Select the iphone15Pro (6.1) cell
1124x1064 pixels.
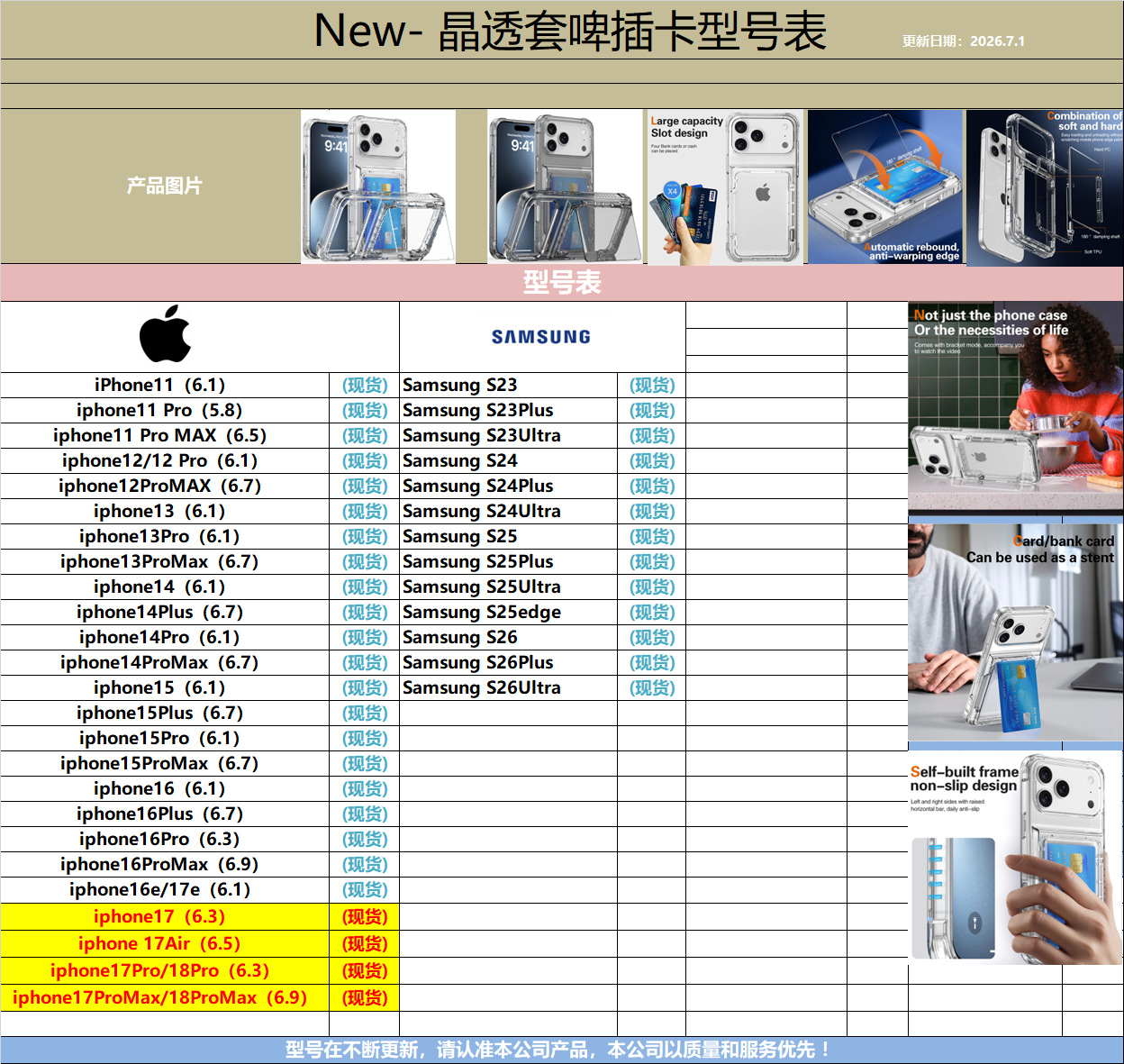pos(165,739)
